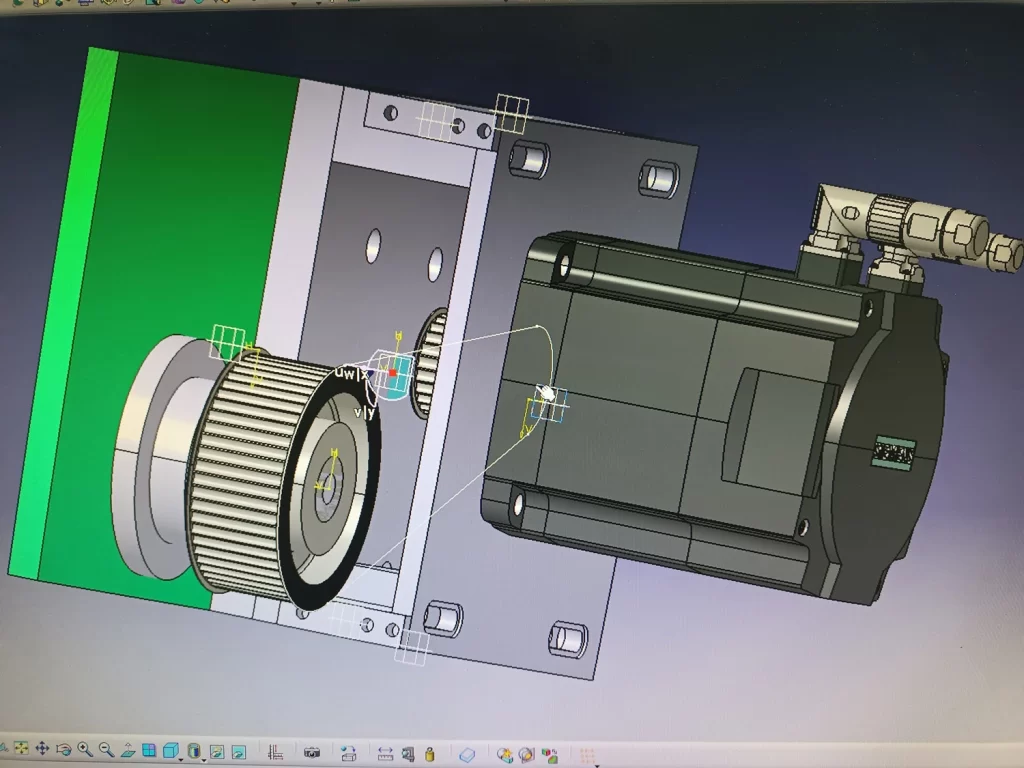This screenshot has height=768, width=1024.
Task: Click the Zoom Out magnifier
Action: (106, 749)
